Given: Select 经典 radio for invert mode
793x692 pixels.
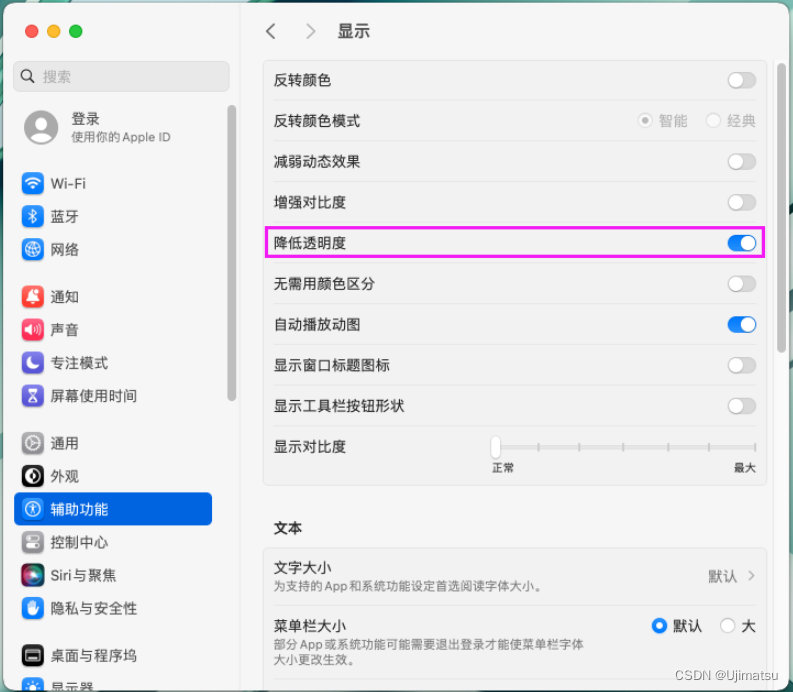Looking at the screenshot, I should pyautogui.click(x=713, y=121).
